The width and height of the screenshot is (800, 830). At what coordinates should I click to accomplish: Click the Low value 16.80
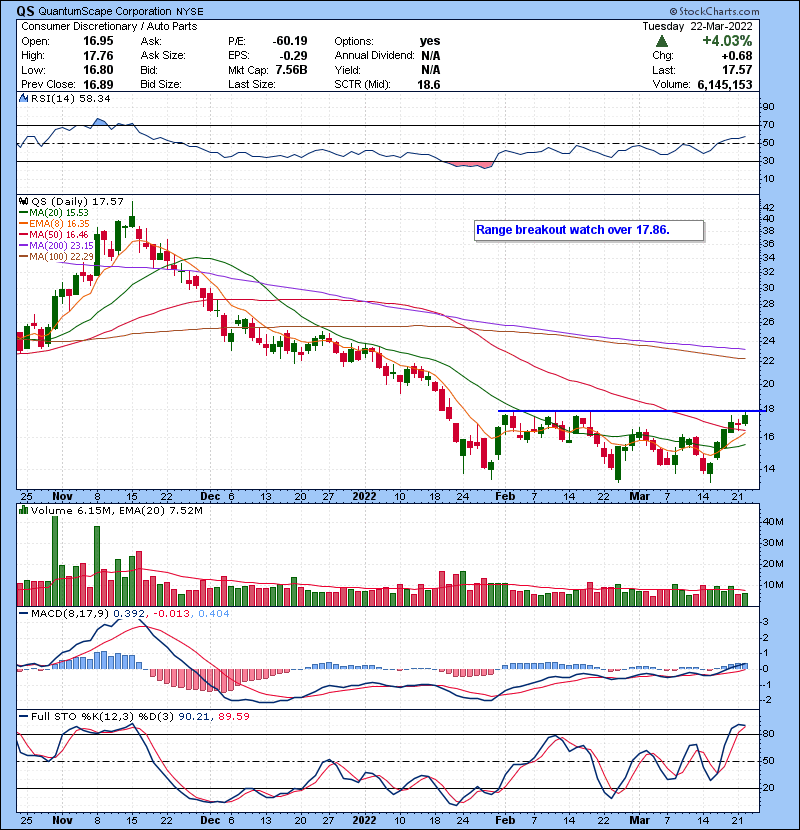pos(98,70)
